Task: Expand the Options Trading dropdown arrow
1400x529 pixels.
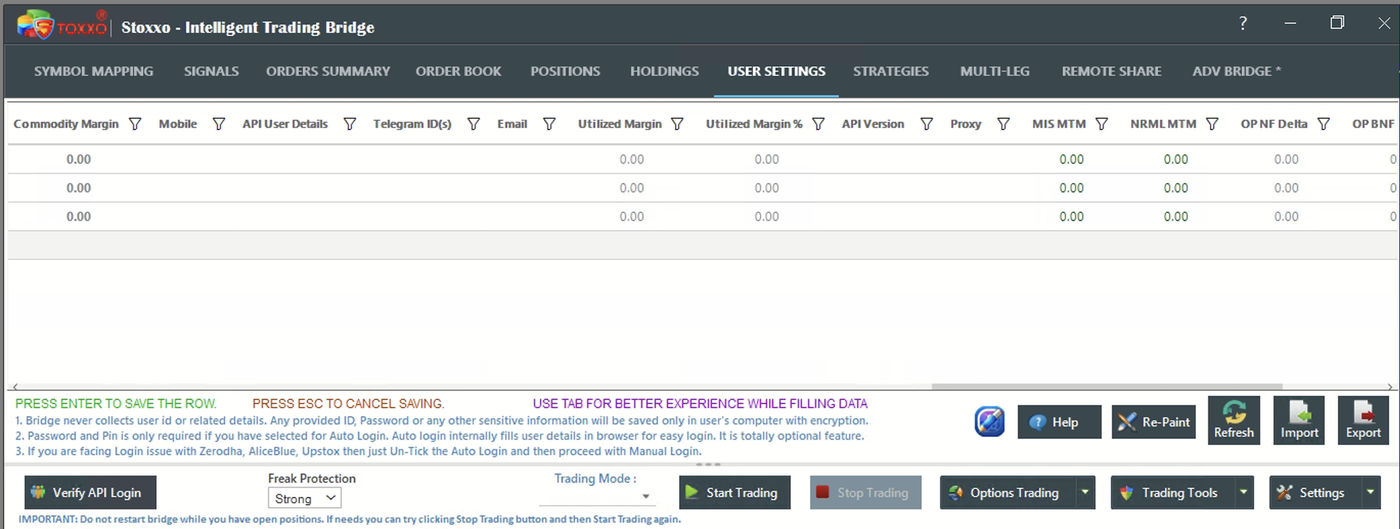Action: [x=1085, y=492]
